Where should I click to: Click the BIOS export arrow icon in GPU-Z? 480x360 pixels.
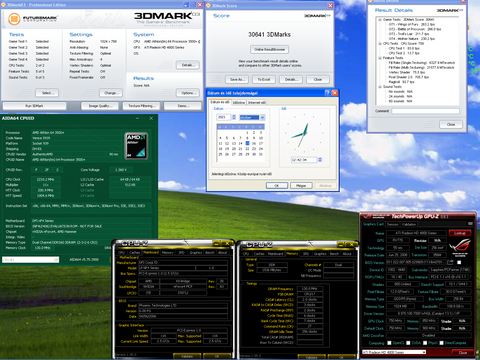[x=450, y=263]
